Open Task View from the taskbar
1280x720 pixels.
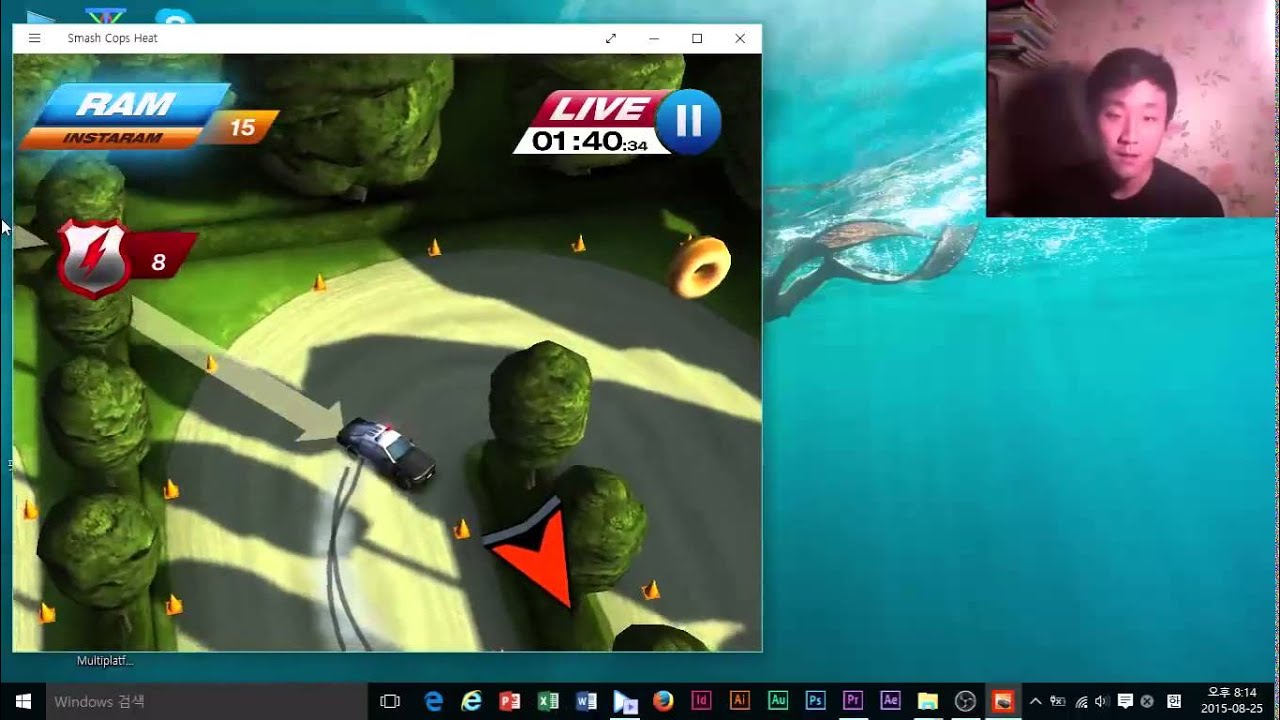[x=390, y=701]
